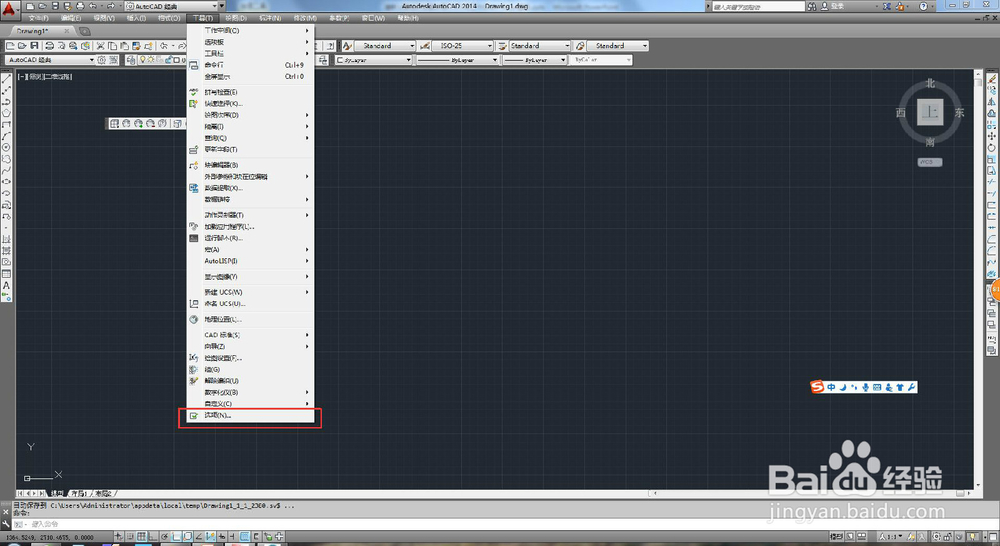The image size is (1000, 546).
Task: Select 命令行 Ctrl+9 menu entry
Action: pos(251,65)
